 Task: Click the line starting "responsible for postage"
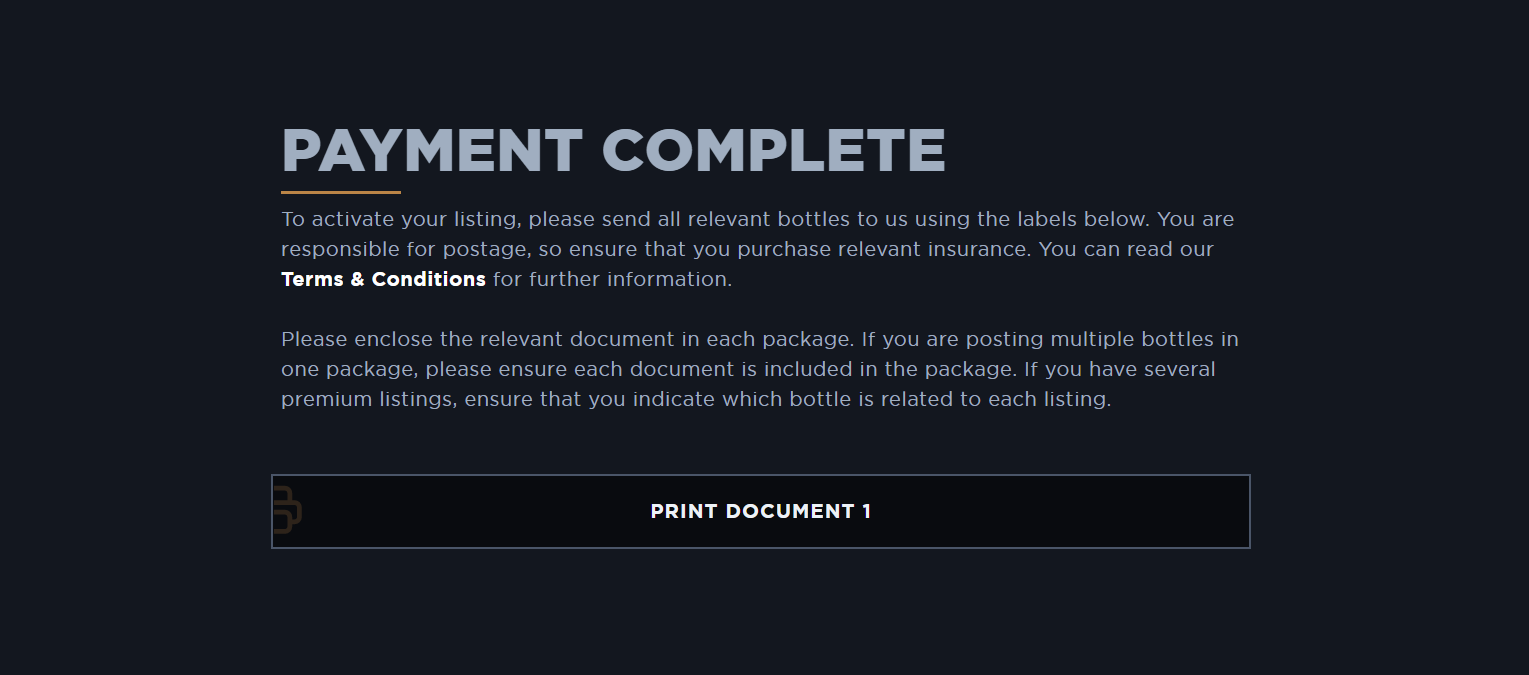tap(747, 249)
